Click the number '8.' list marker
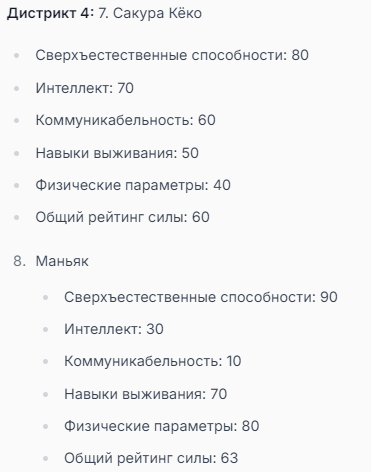371x472 pixels. coord(19,261)
